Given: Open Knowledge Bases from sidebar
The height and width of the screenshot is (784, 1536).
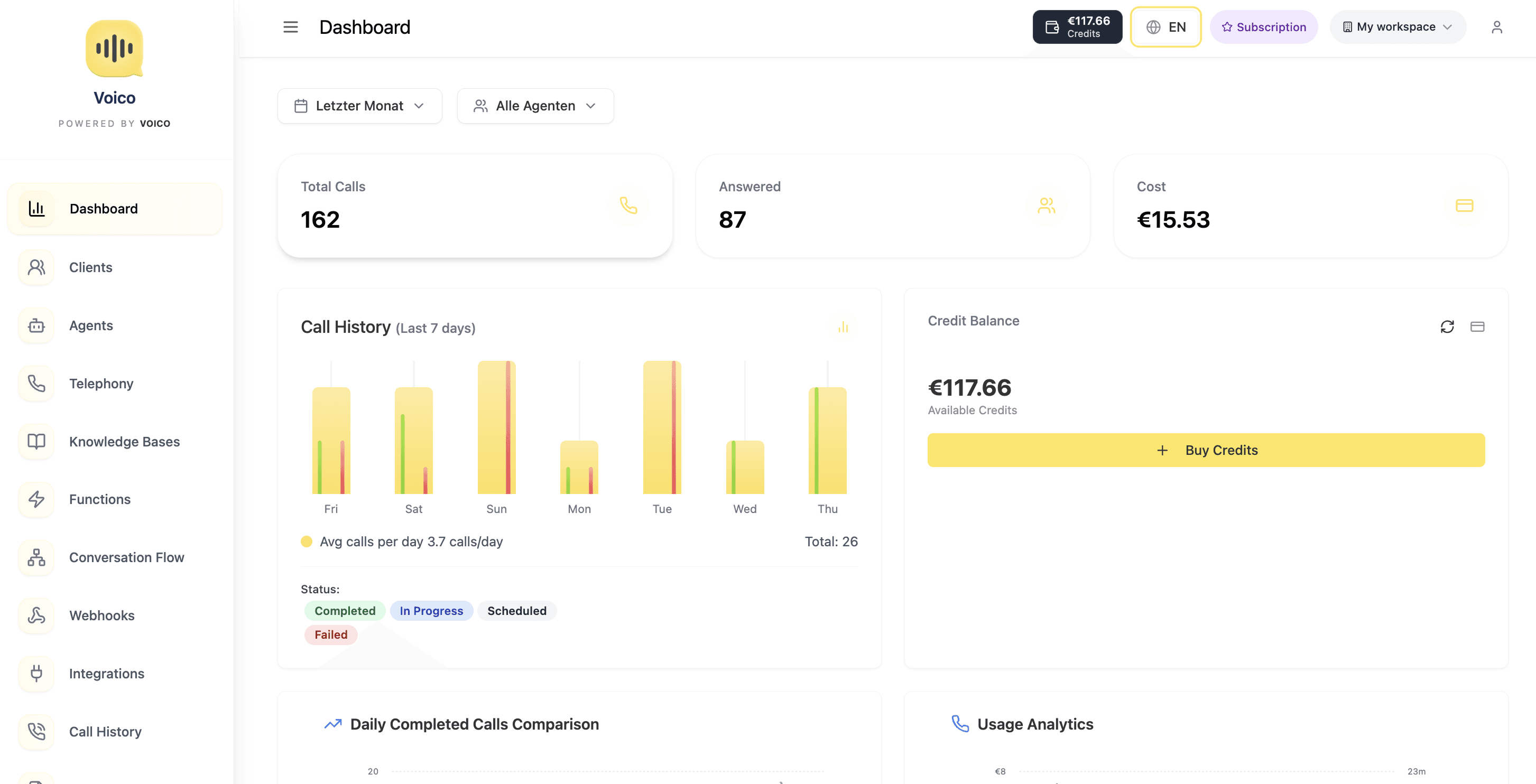Looking at the screenshot, I should pyautogui.click(x=115, y=442).
